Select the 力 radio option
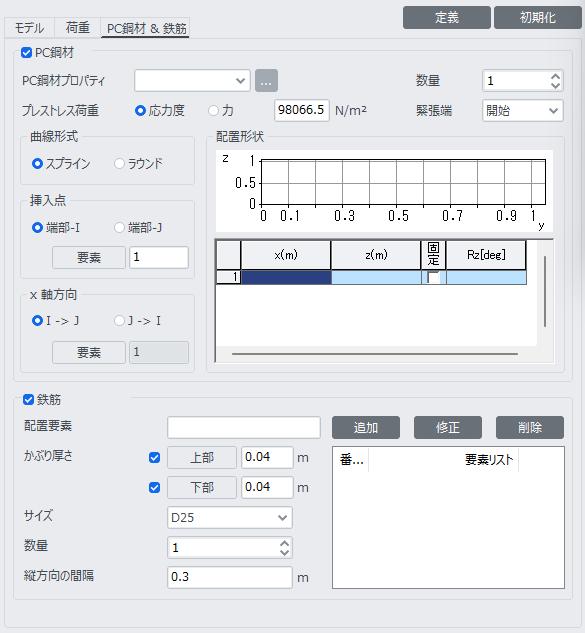585x633 pixels. coord(213,111)
